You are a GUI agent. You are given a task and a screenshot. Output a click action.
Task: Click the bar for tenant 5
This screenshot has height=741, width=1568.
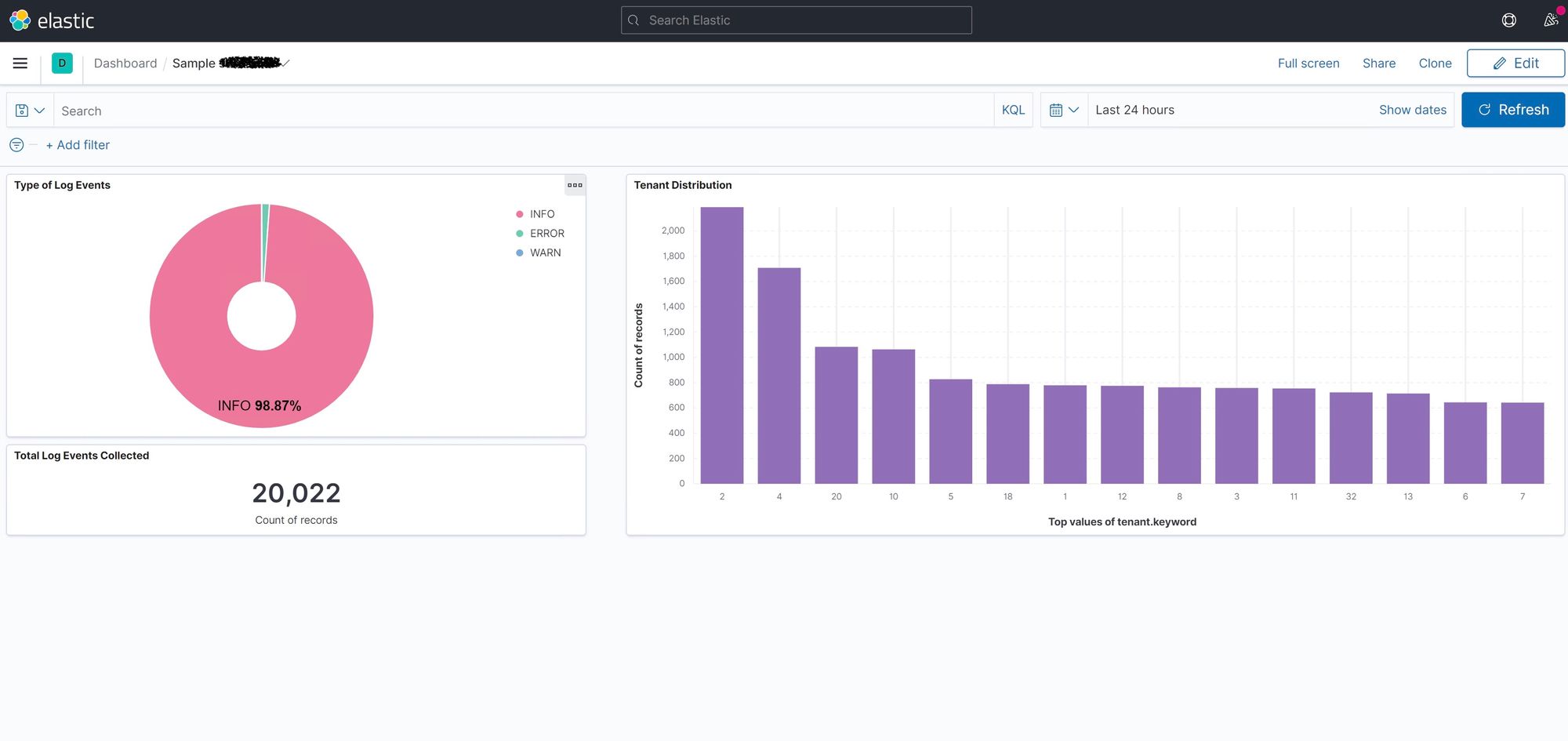coord(950,431)
